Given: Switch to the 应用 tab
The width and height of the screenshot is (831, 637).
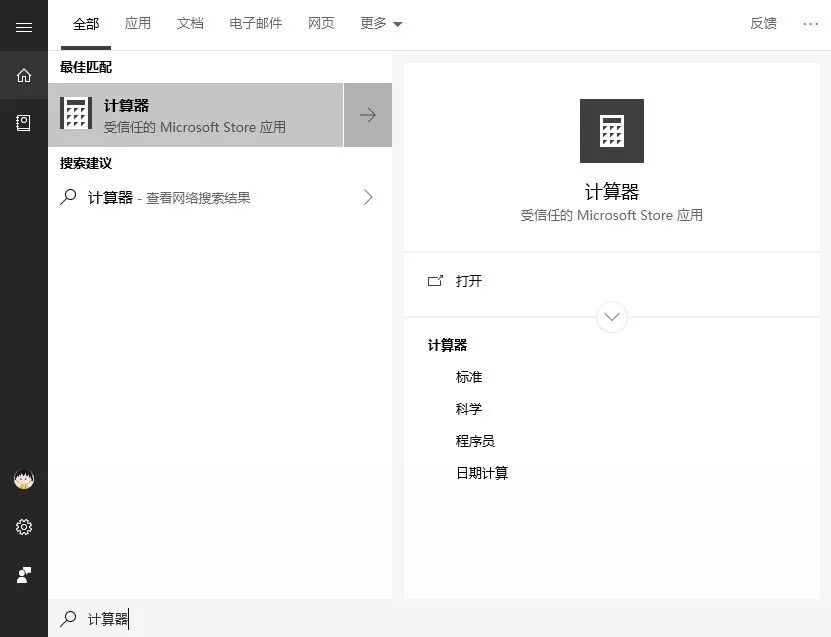Looking at the screenshot, I should [138, 23].
